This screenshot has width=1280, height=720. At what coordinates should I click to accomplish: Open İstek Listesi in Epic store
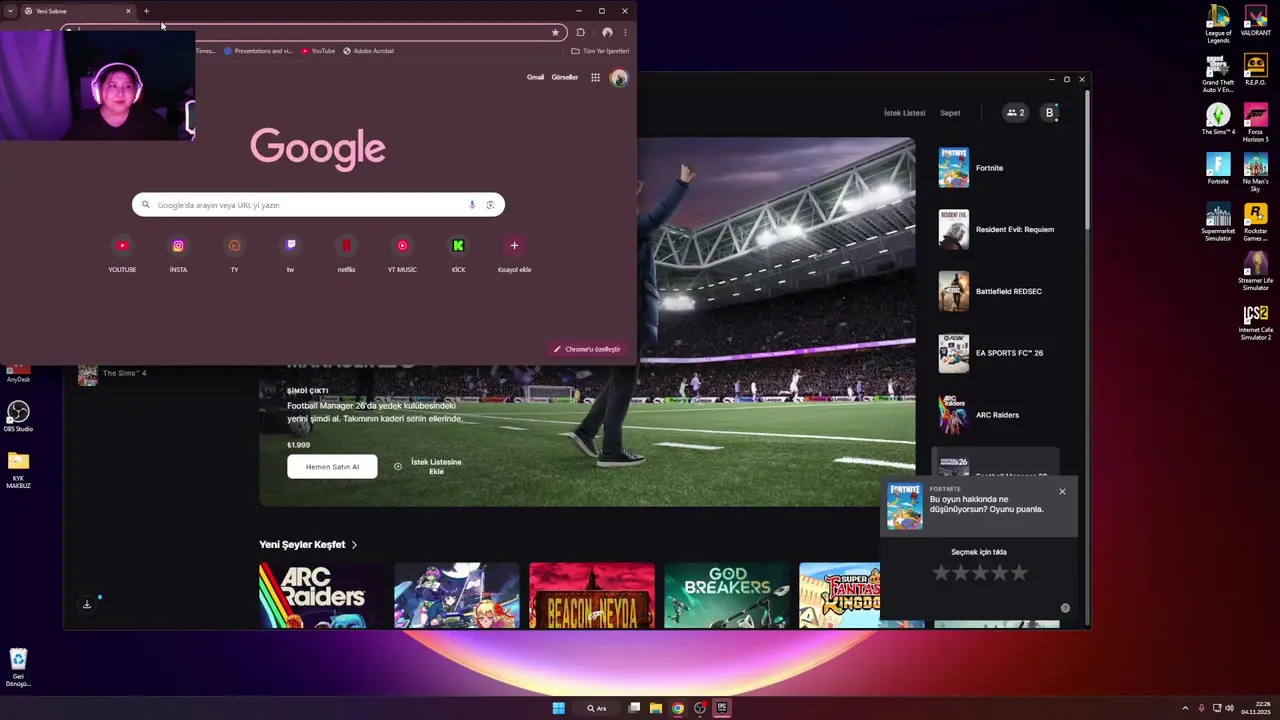(905, 113)
